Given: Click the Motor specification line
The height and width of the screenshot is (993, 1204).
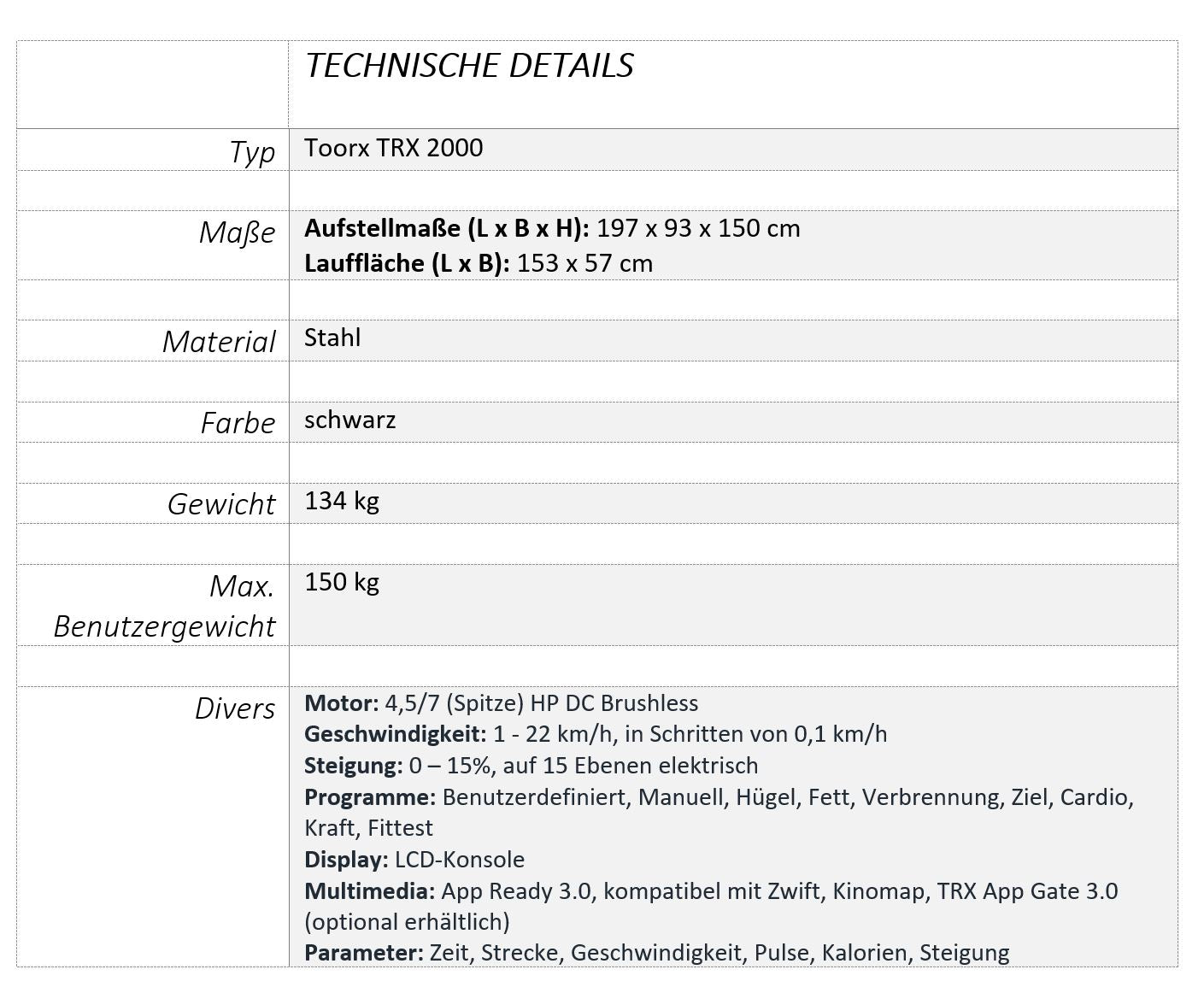Looking at the screenshot, I should click(x=502, y=703).
